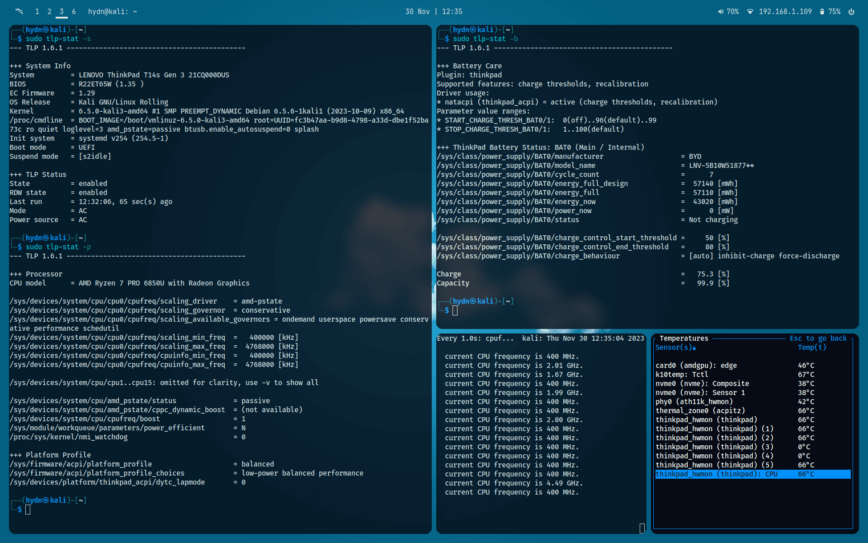Screen dimensions: 868x543
Task: Switch to workspace 6
Action: pos(74,12)
